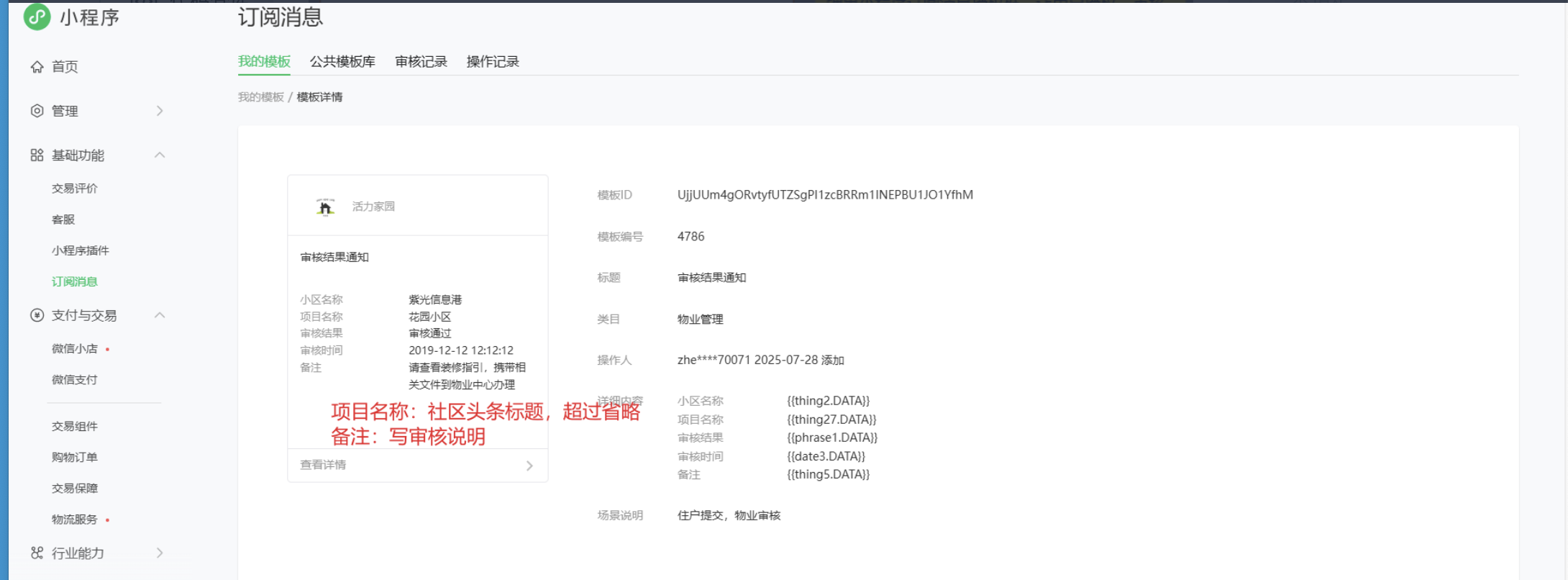Open 微信支付 in the sidebar
Viewport: 1568px width, 580px height.
[x=74, y=380]
